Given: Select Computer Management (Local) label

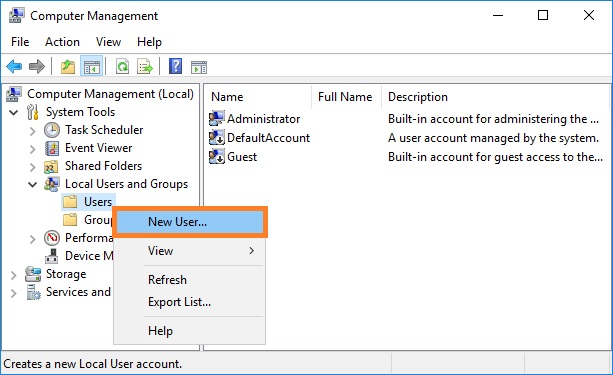Looking at the screenshot, I should tap(110, 94).
